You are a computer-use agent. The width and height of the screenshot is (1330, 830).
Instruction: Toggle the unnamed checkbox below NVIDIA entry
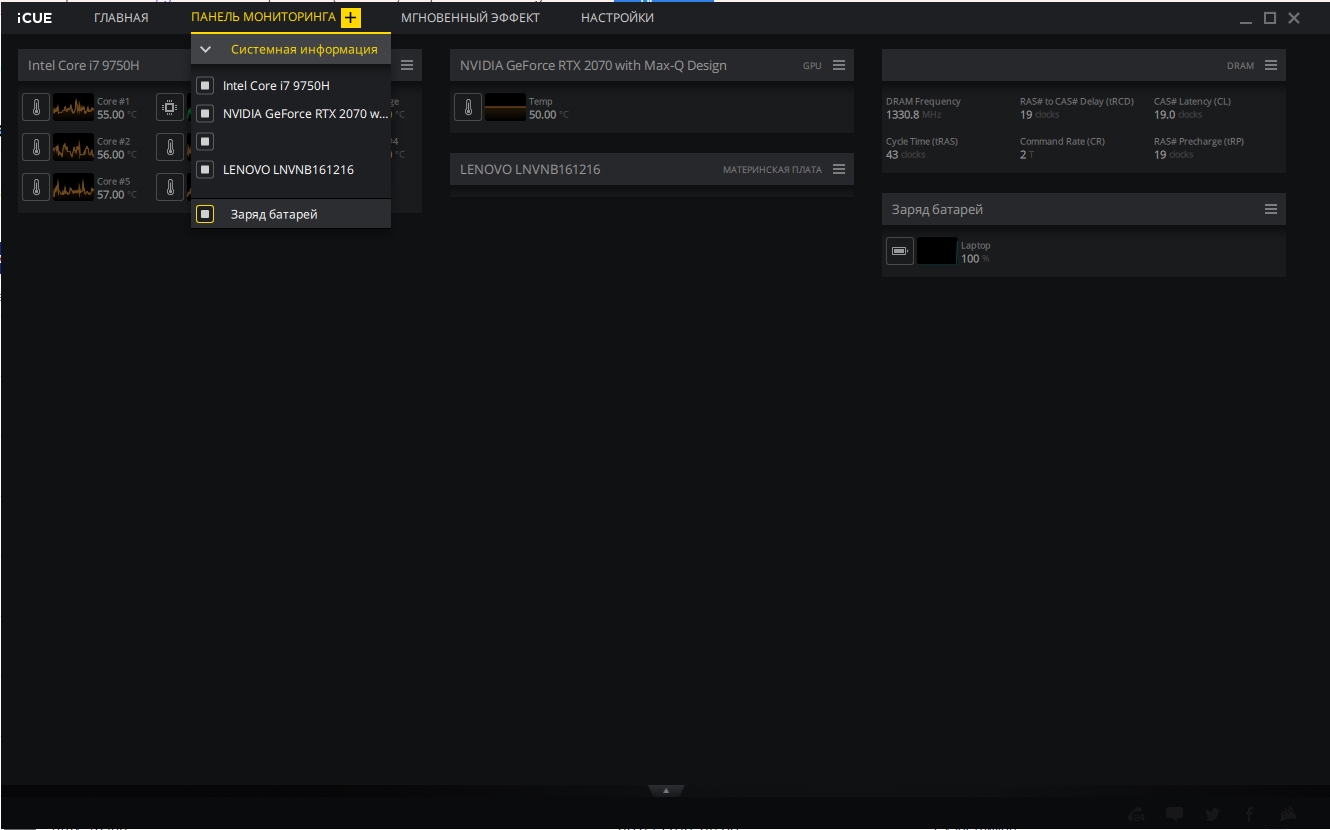(x=205, y=142)
